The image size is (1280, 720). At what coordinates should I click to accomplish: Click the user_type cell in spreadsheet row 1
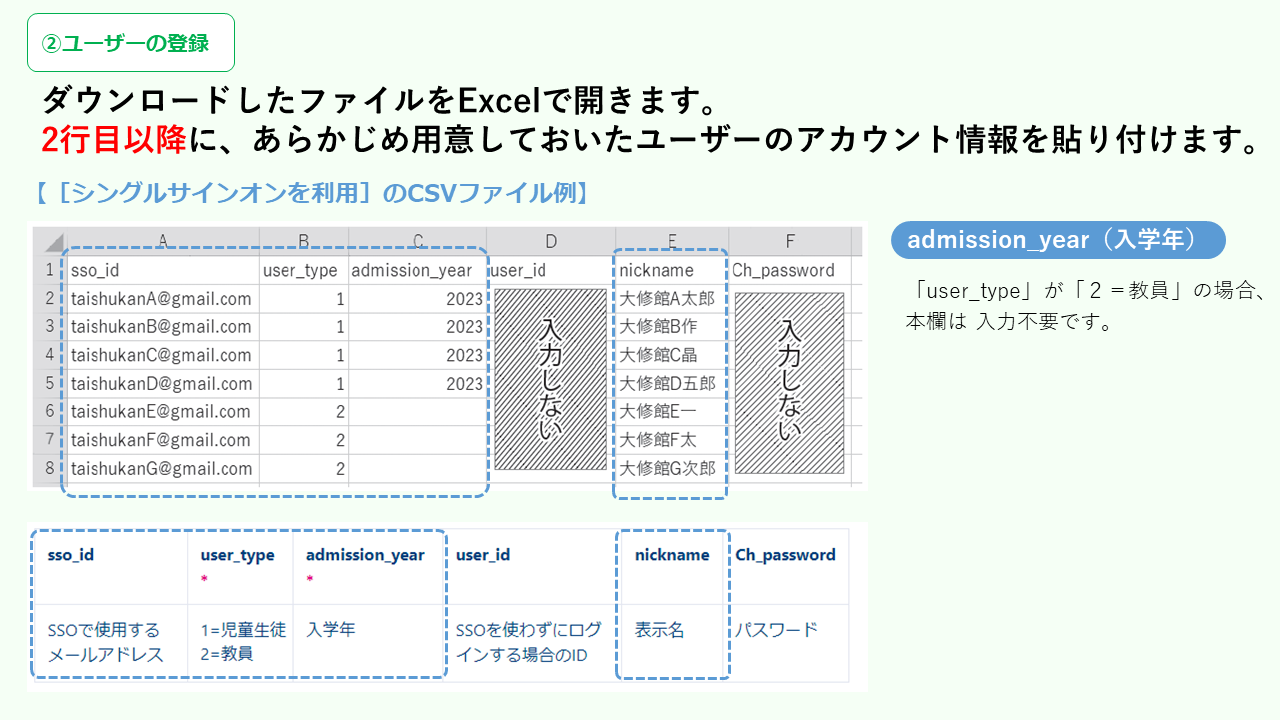tap(304, 270)
